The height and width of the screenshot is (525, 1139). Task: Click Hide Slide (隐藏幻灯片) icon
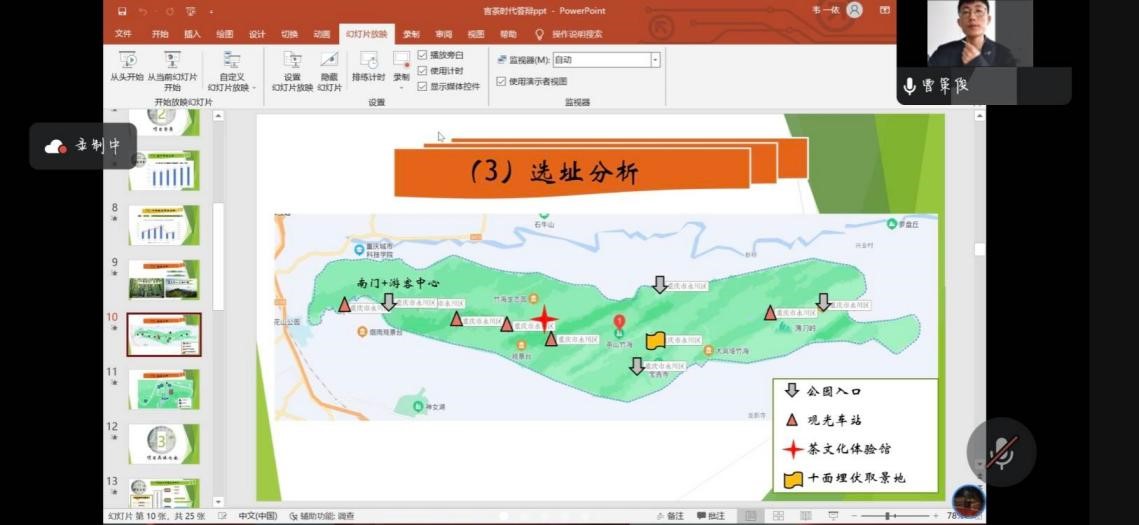click(x=329, y=68)
